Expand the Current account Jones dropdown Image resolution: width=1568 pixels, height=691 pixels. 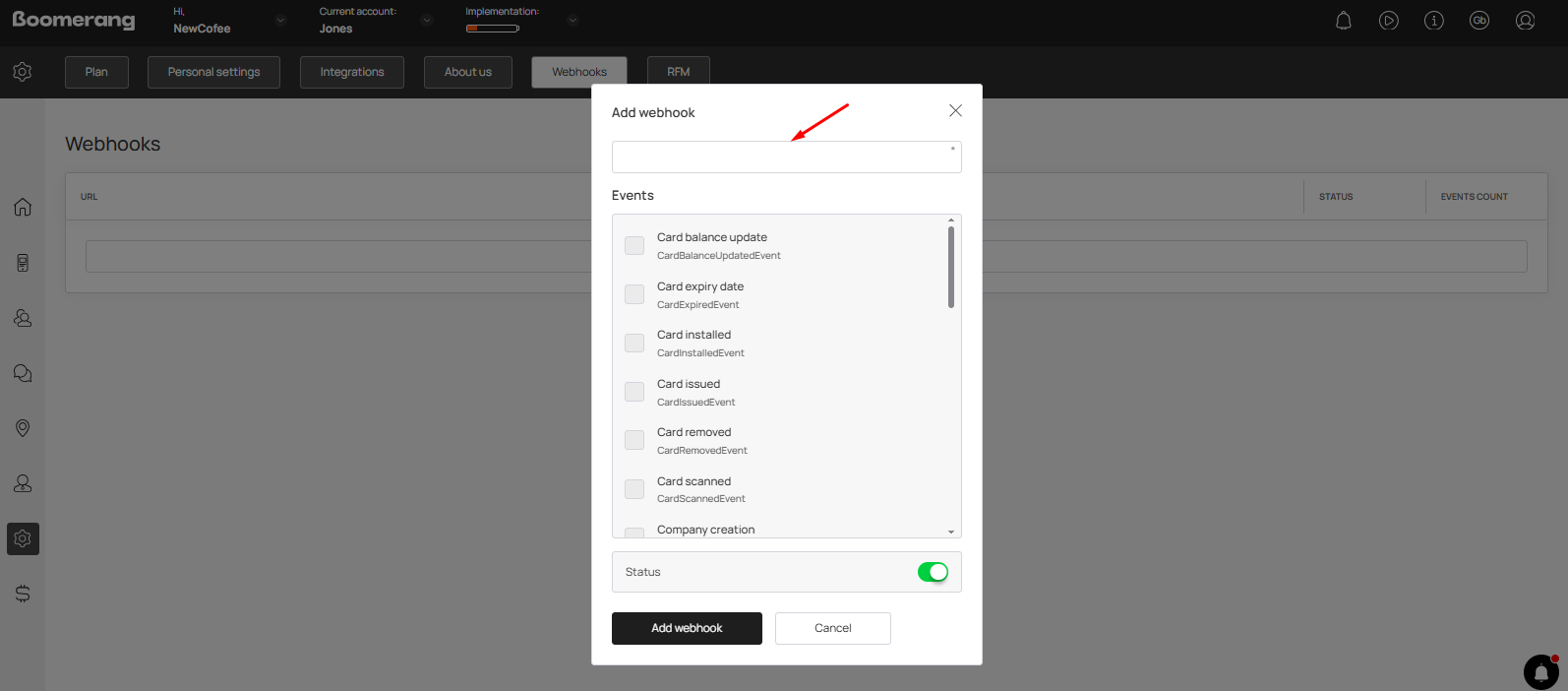426,21
